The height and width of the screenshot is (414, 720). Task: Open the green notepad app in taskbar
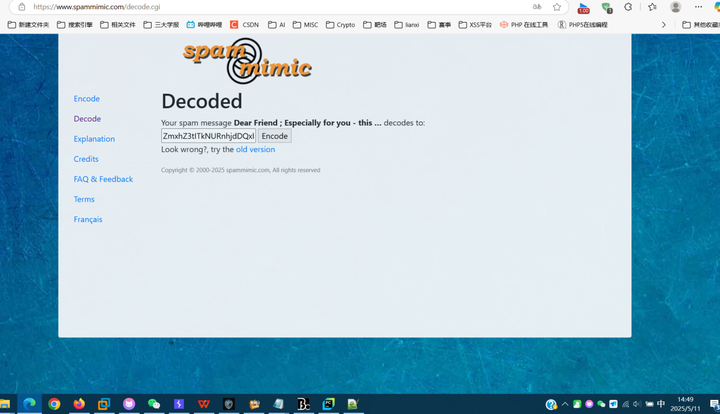coord(353,404)
